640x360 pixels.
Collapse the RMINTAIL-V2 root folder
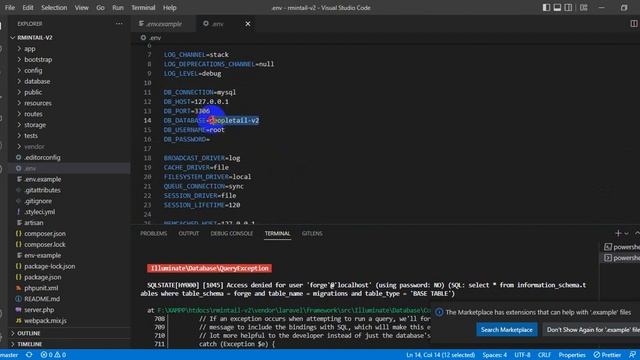(x=35, y=38)
